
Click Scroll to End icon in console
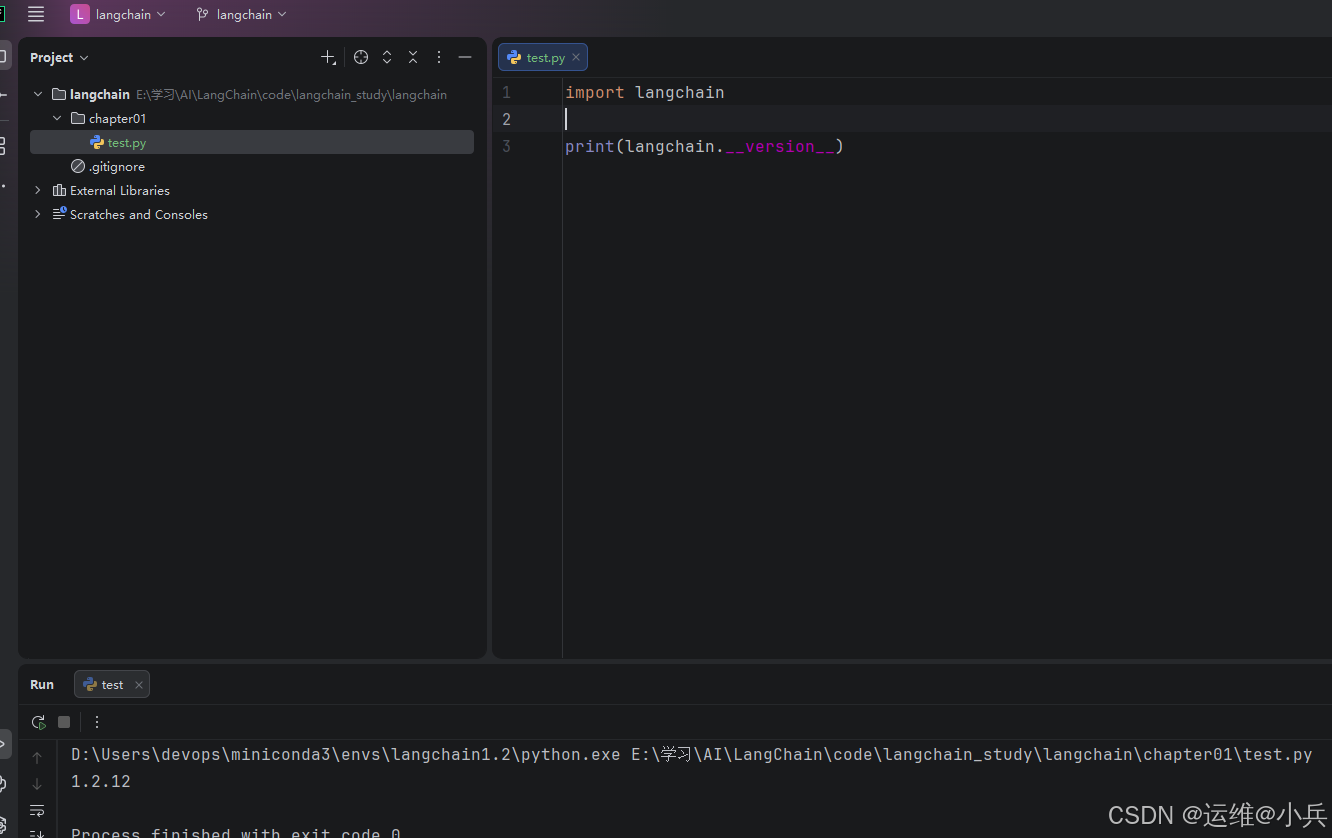37,832
